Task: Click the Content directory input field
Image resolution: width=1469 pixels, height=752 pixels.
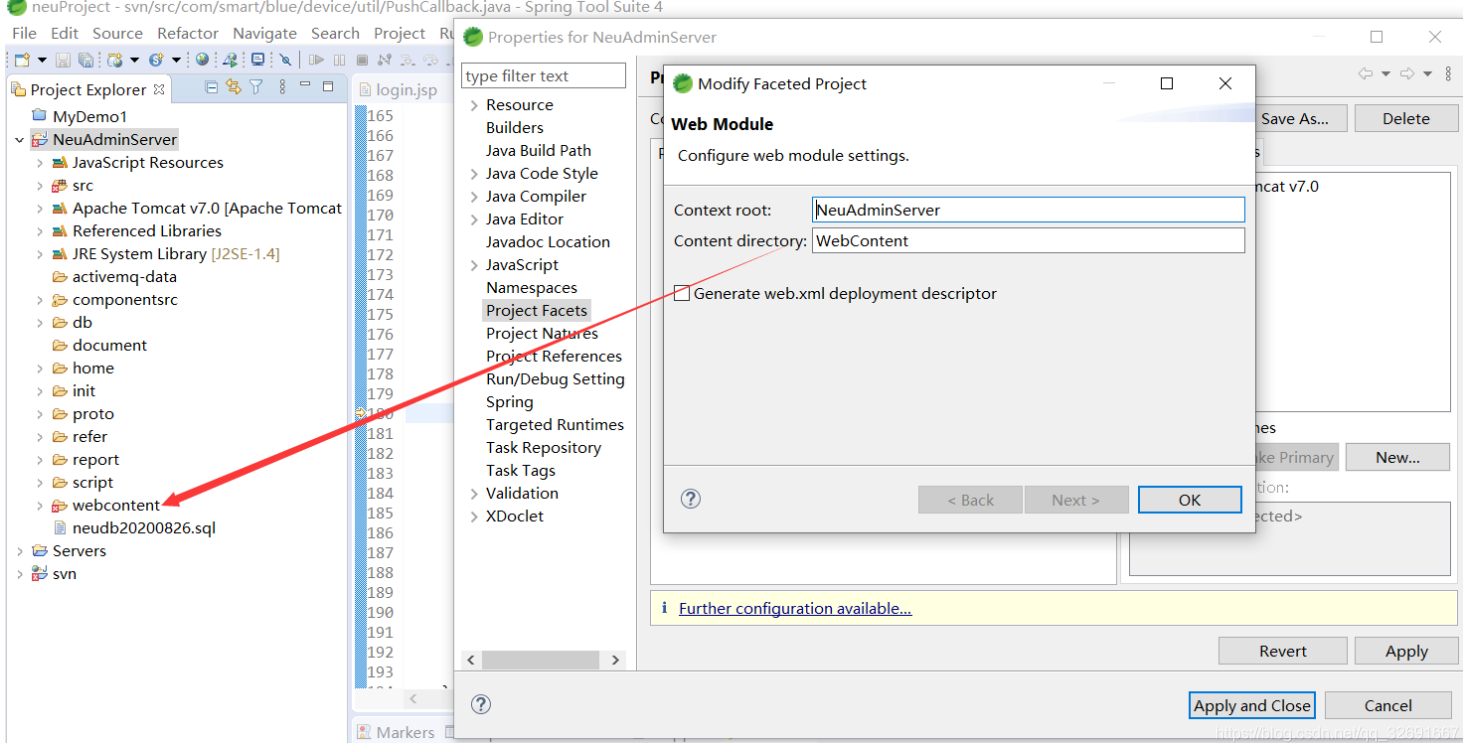Action: click(x=1028, y=240)
